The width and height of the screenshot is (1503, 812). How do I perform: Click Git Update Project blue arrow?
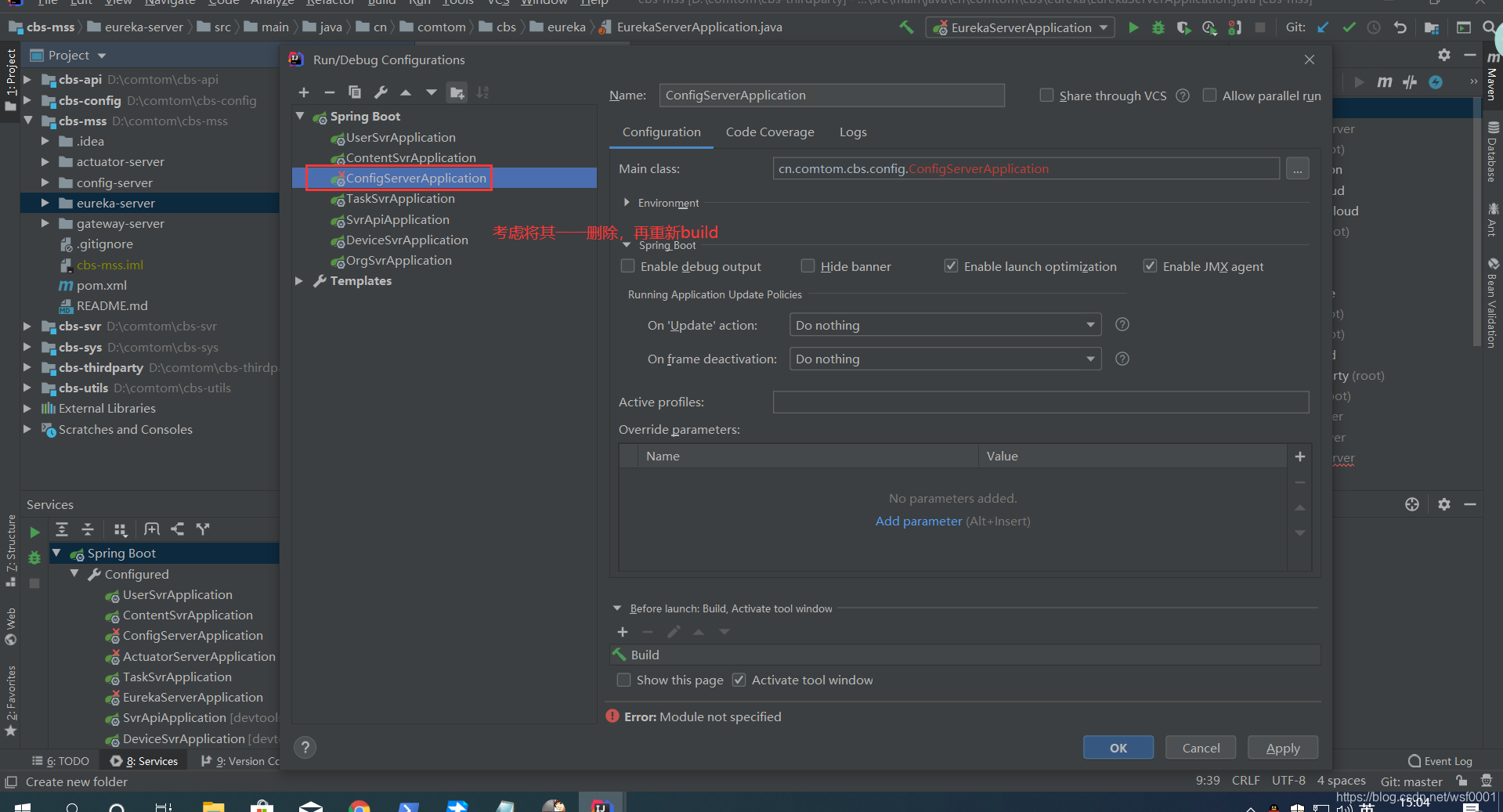[1323, 27]
